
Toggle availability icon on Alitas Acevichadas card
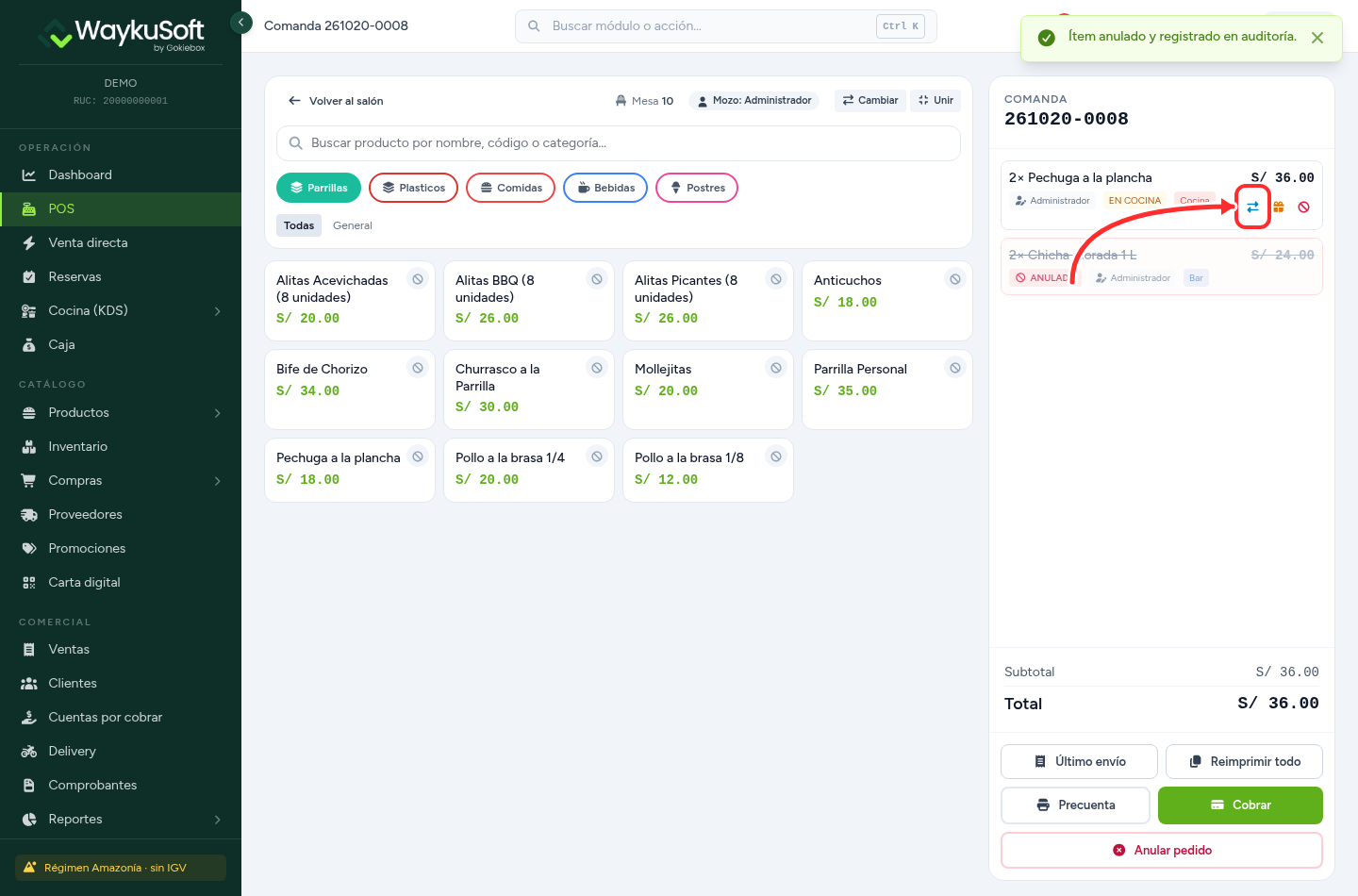pos(418,279)
